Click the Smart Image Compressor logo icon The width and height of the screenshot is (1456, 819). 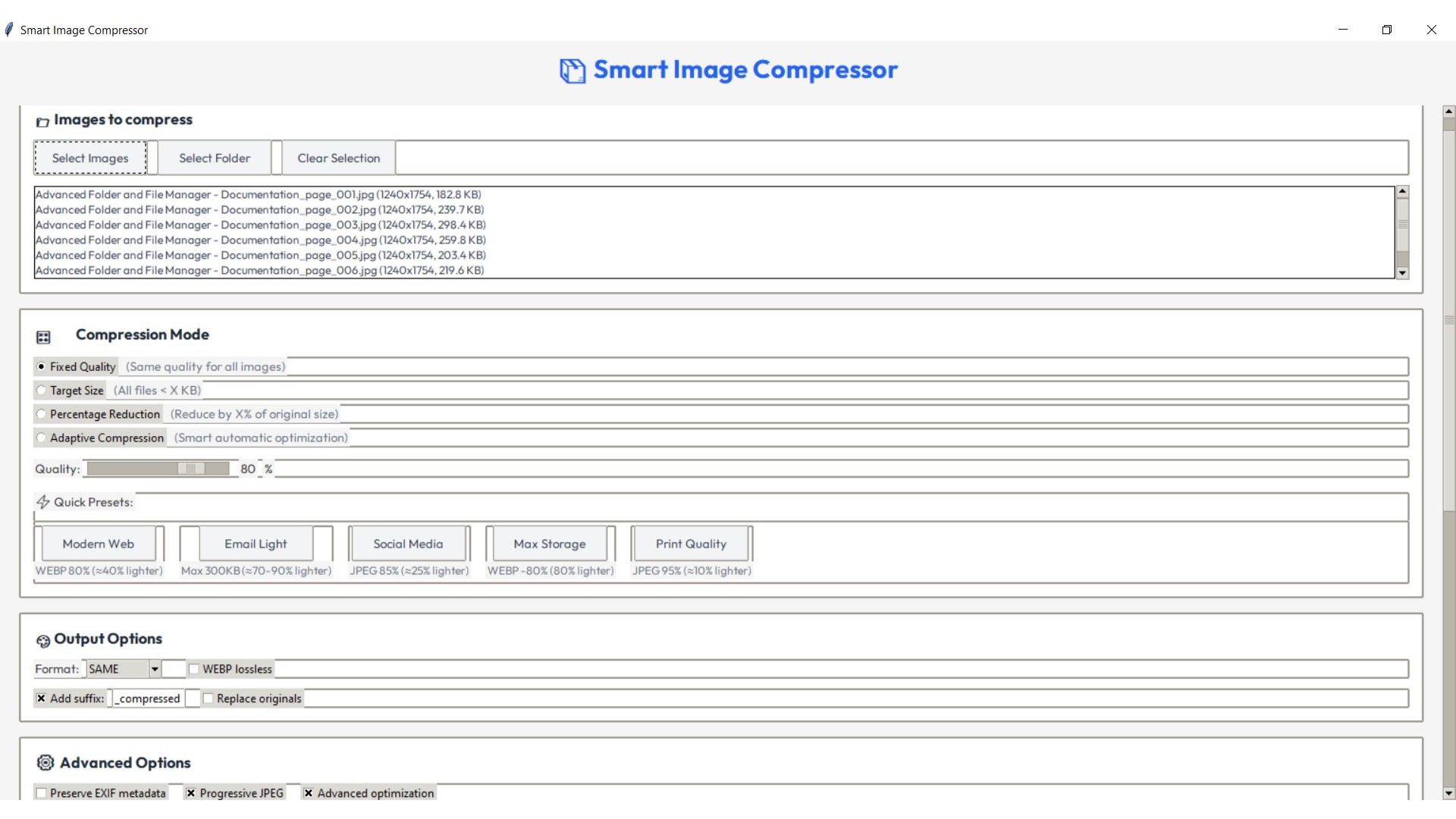pos(573,71)
